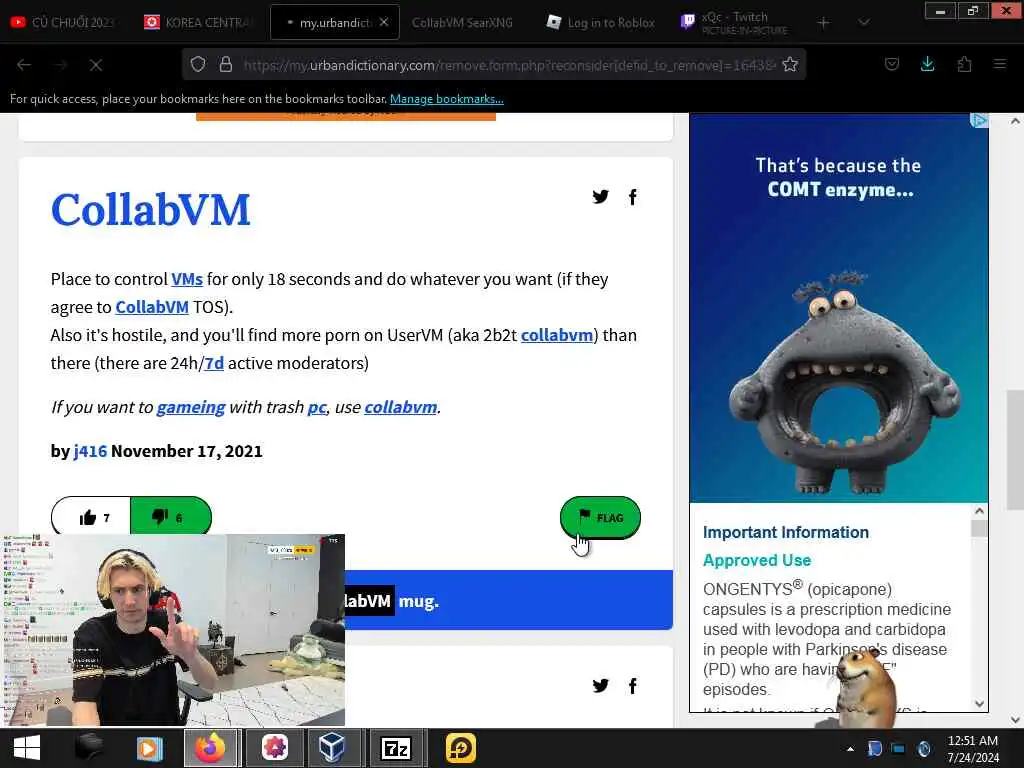Open the CollabVM title link
This screenshot has height=768, width=1024.
(150, 210)
